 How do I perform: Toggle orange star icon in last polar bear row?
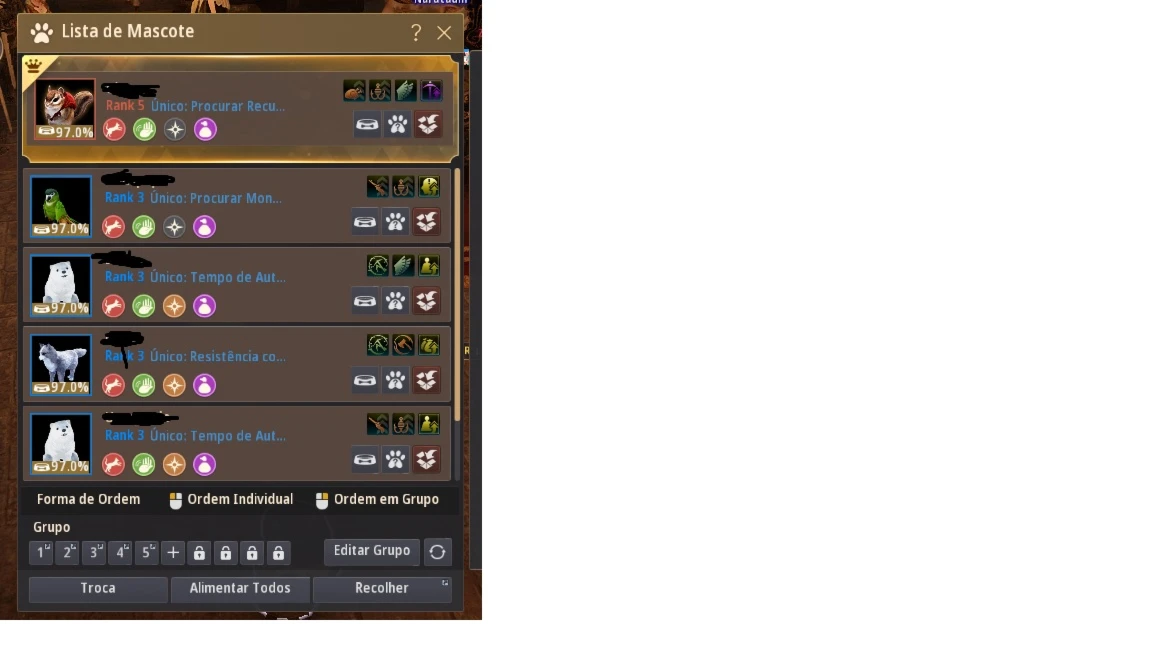tap(174, 464)
